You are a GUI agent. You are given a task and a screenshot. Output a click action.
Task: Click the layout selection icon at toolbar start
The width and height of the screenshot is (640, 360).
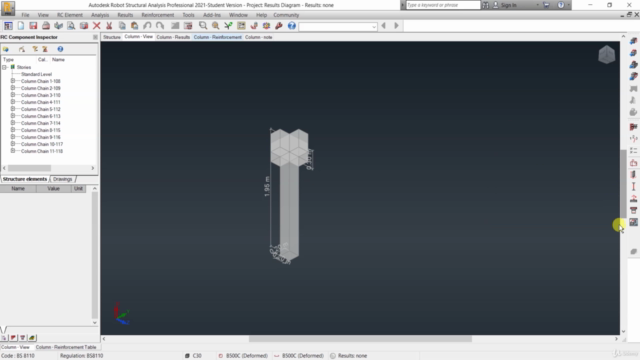coord(8,26)
